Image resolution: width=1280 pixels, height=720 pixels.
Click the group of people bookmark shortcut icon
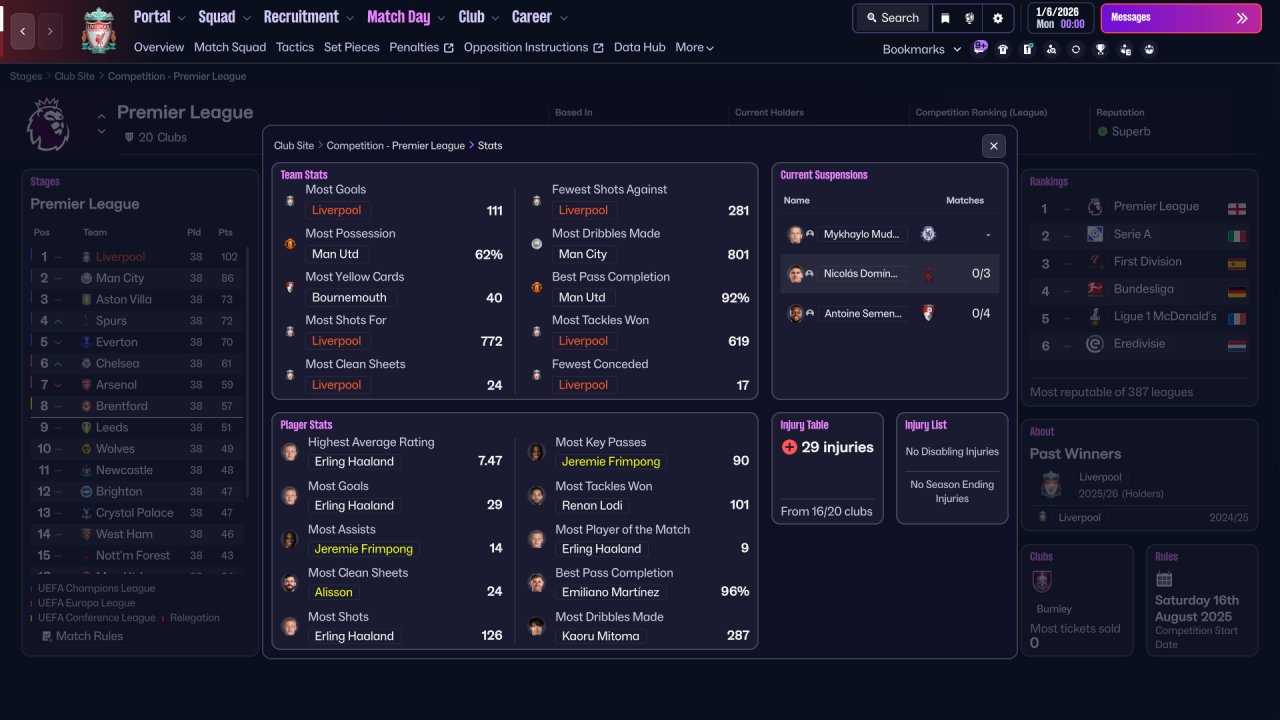(x=1149, y=49)
